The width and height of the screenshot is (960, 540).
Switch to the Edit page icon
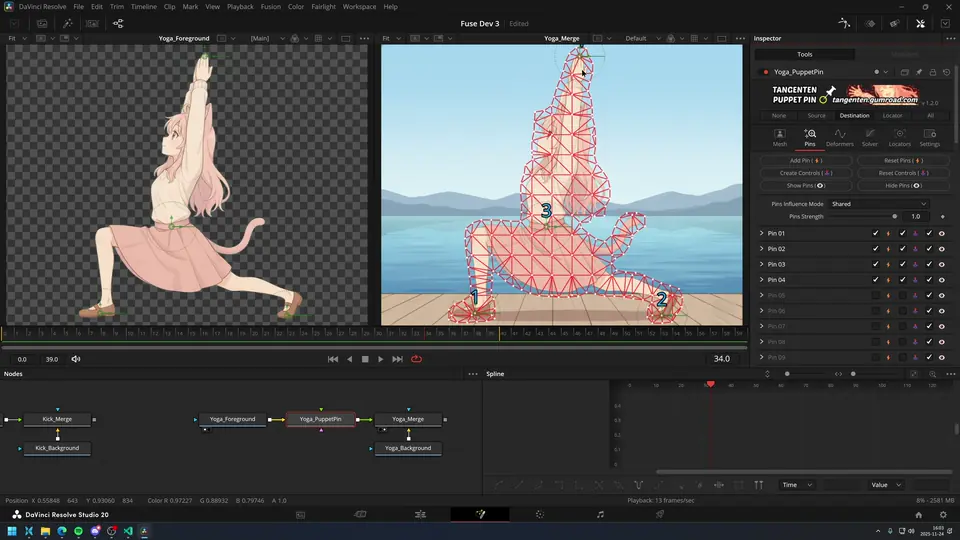pyautogui.click(x=420, y=515)
